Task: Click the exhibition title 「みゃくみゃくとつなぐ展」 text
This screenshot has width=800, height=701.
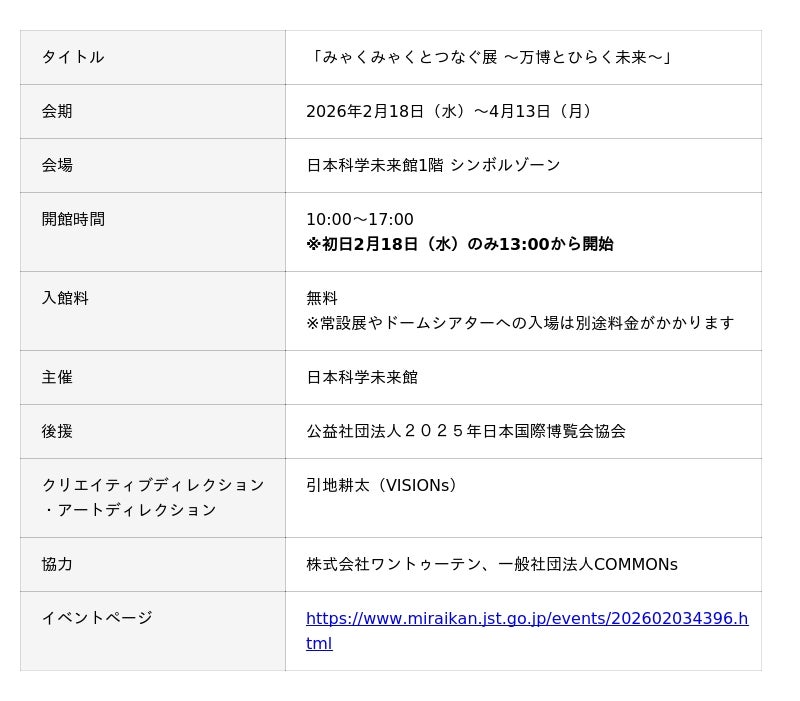Action: click(x=491, y=57)
